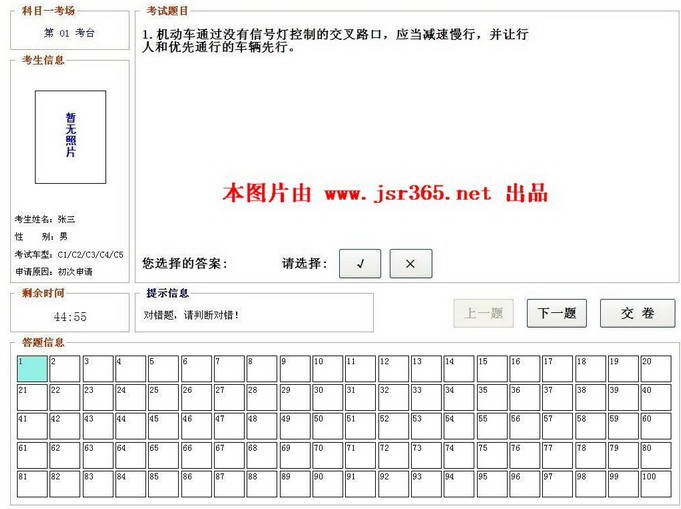Jump to question 50
The width and height of the screenshot is (681, 509).
click(327, 426)
